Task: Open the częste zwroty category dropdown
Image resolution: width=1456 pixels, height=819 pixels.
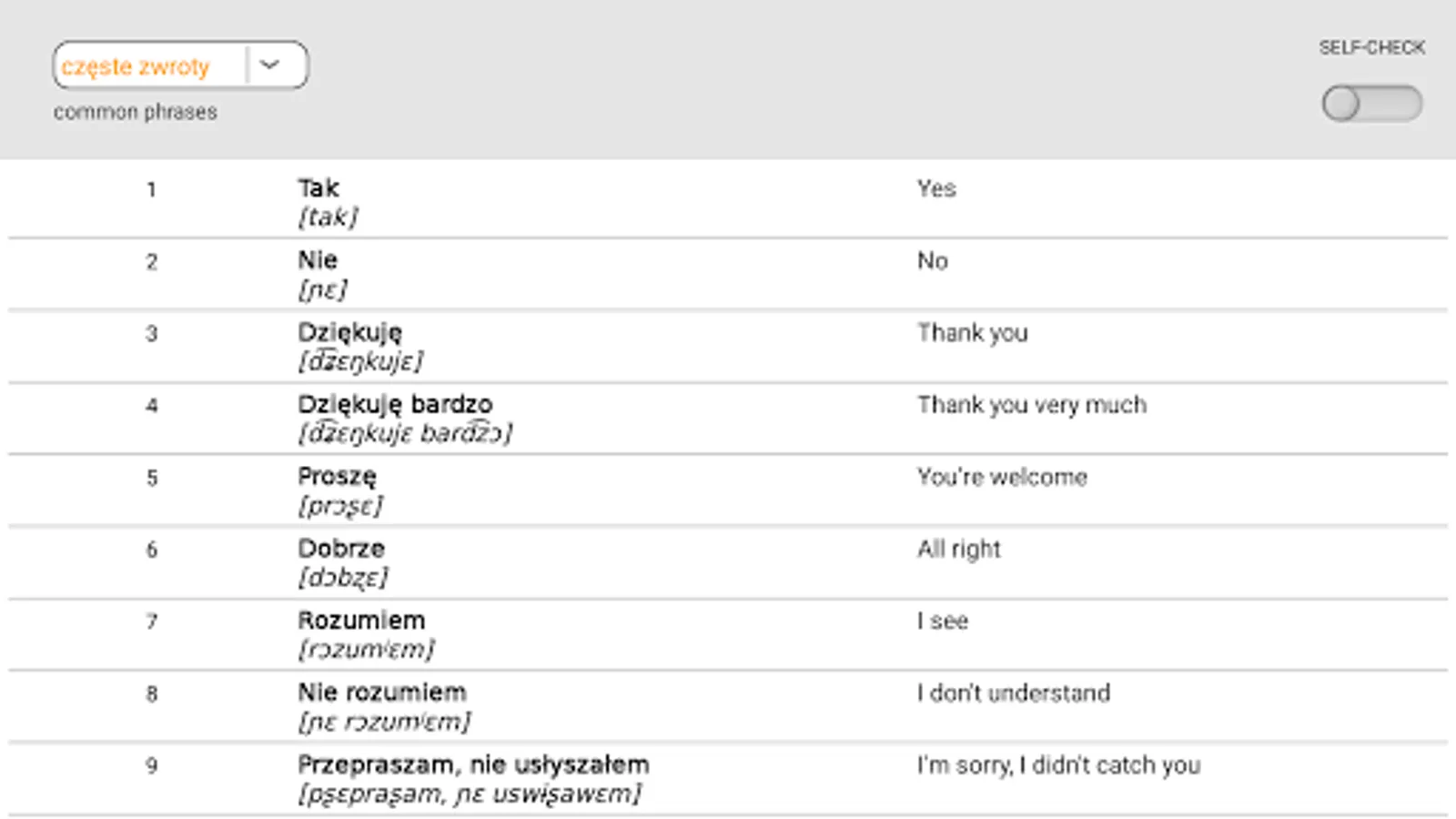Action: (150, 66)
